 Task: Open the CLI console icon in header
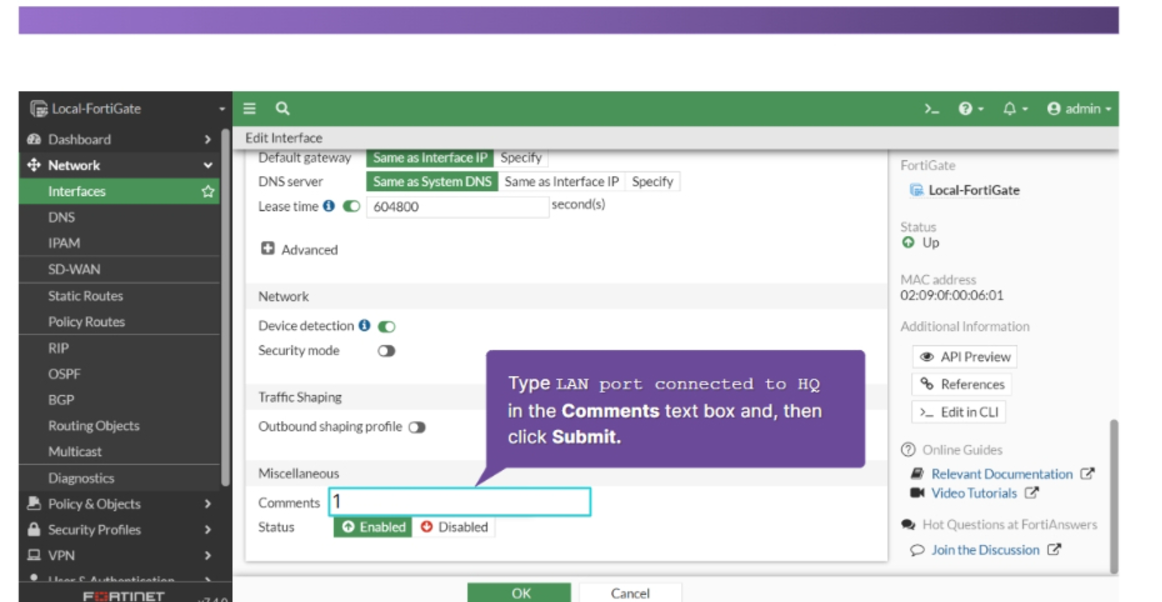[932, 109]
